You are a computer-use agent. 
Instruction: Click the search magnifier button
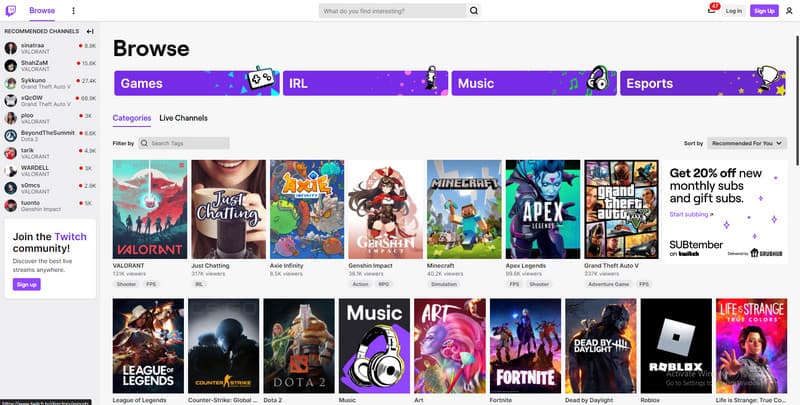point(474,11)
